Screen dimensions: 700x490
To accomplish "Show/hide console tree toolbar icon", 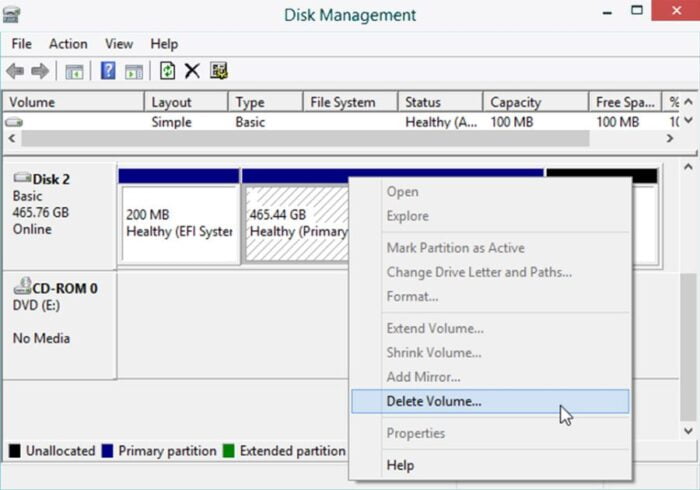I will [74, 71].
